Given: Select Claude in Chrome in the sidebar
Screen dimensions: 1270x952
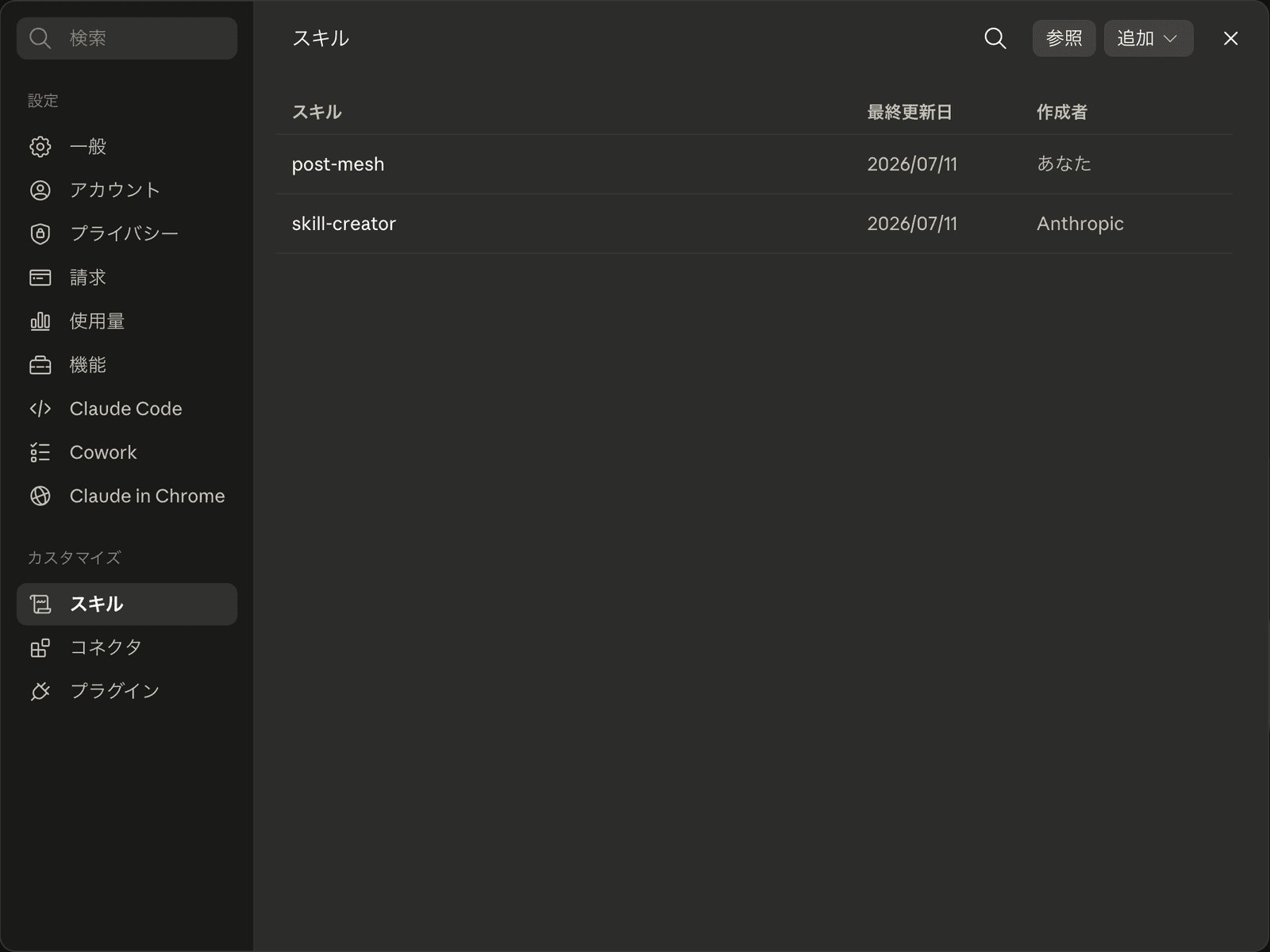Looking at the screenshot, I should point(127,496).
